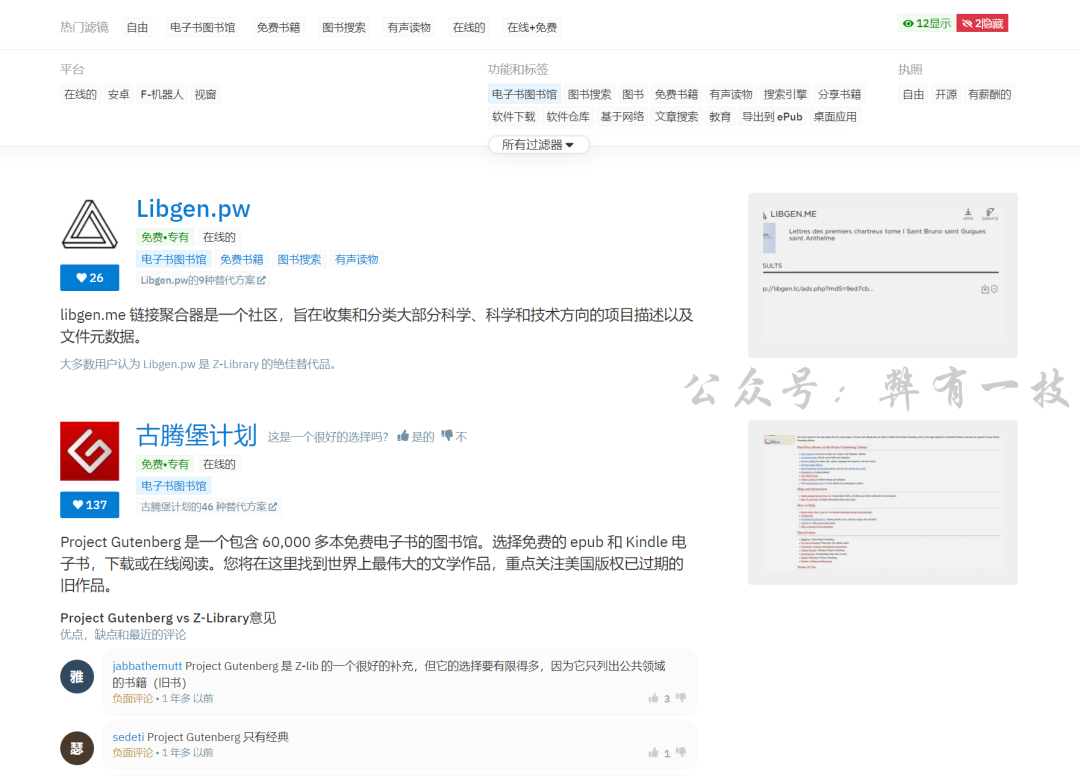The height and width of the screenshot is (776, 1080).
Task: Toggle the "电子书图书馆" feature tag filter
Action: tap(524, 94)
